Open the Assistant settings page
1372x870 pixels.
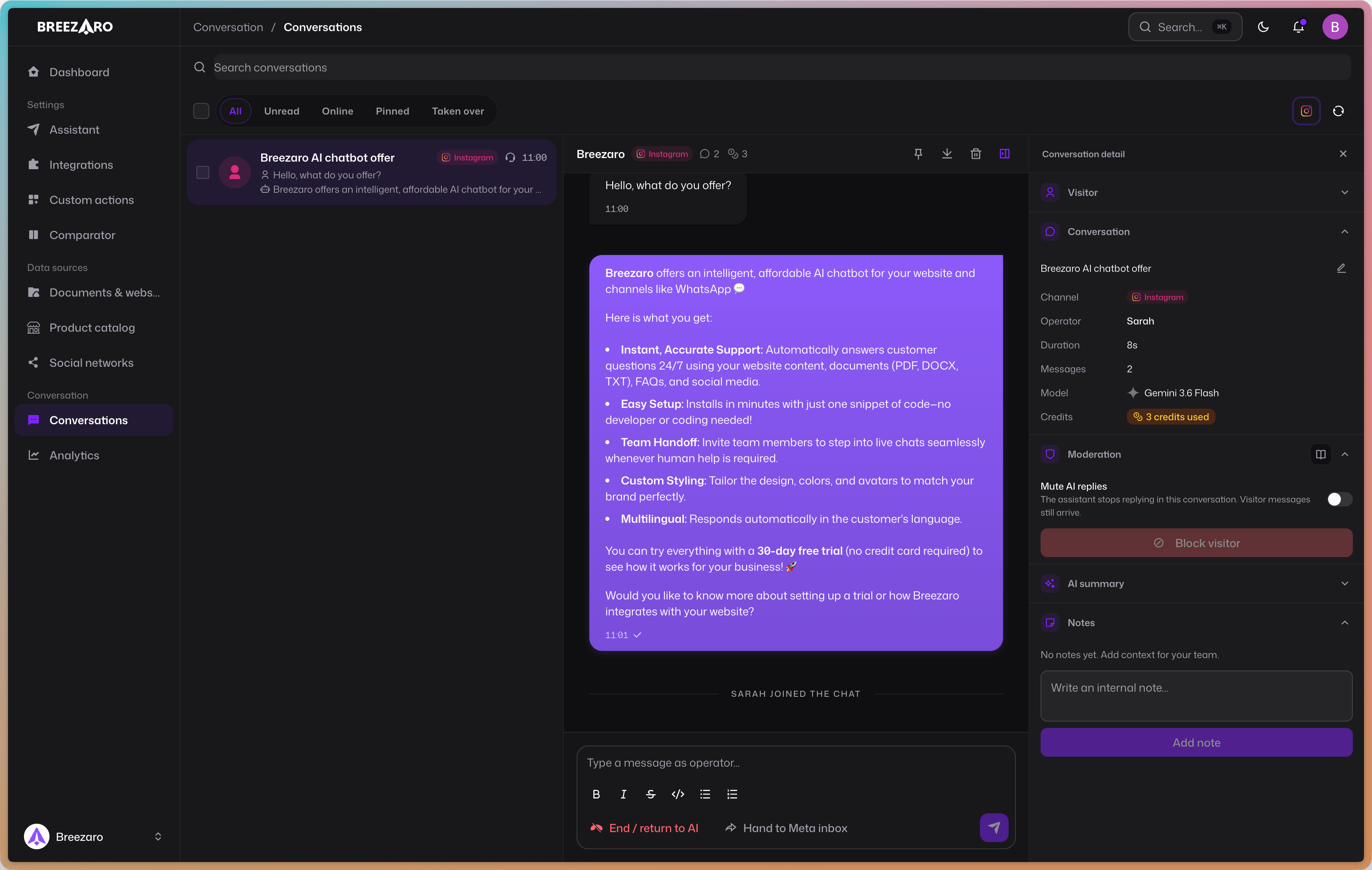[x=93, y=130]
